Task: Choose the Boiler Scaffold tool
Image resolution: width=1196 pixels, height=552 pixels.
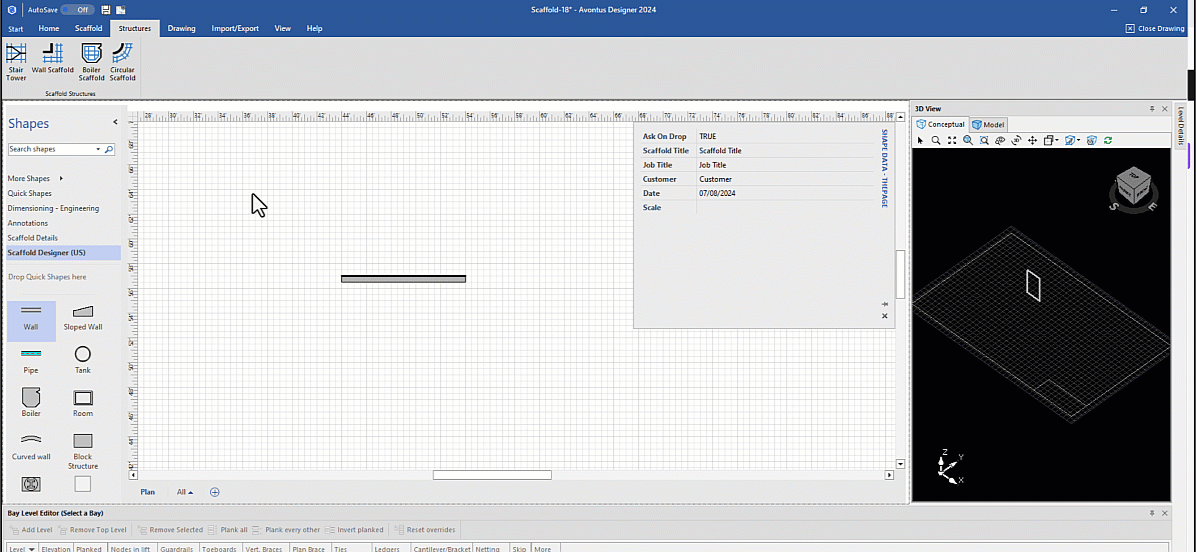Action: [x=91, y=60]
